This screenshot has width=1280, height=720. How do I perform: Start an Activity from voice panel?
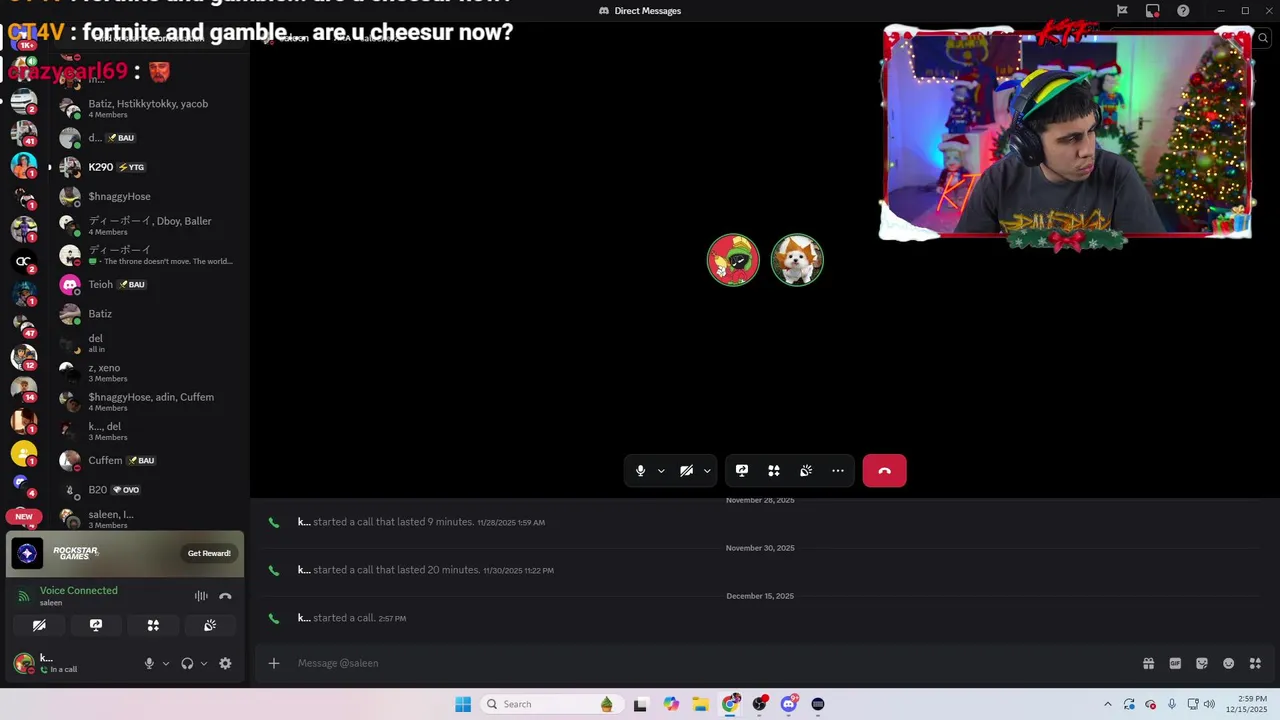coord(153,625)
